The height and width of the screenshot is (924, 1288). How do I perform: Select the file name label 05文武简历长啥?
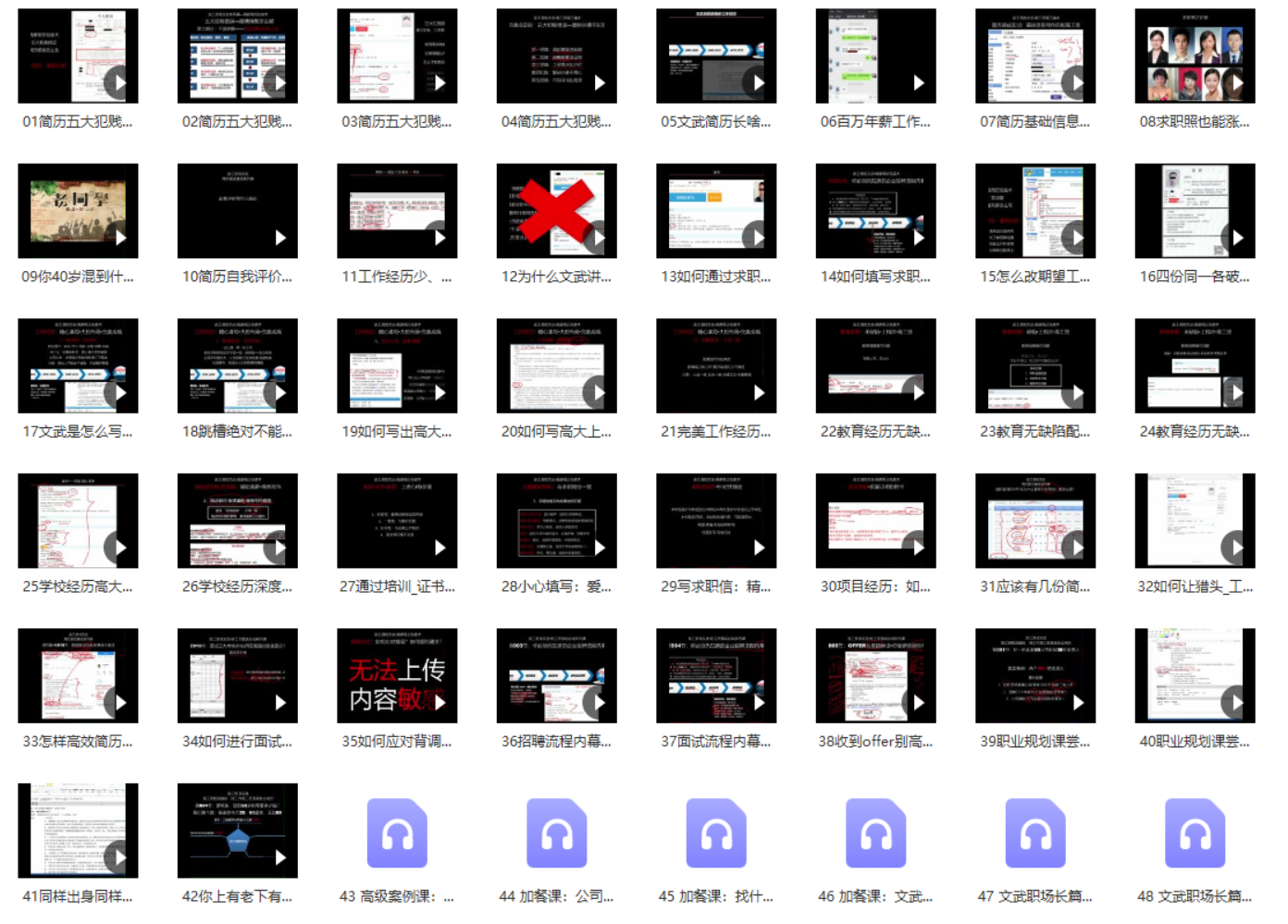click(x=715, y=122)
